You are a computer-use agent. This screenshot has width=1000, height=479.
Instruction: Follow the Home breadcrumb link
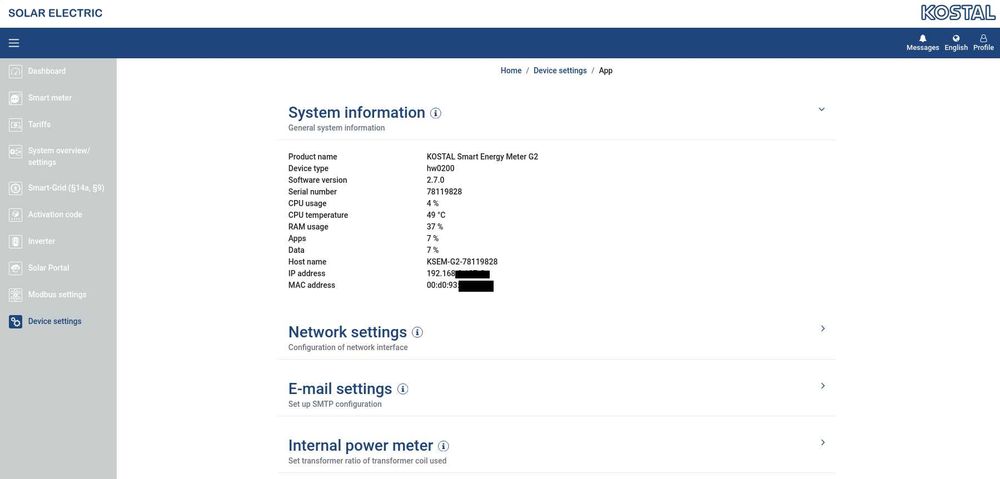pyautogui.click(x=511, y=71)
